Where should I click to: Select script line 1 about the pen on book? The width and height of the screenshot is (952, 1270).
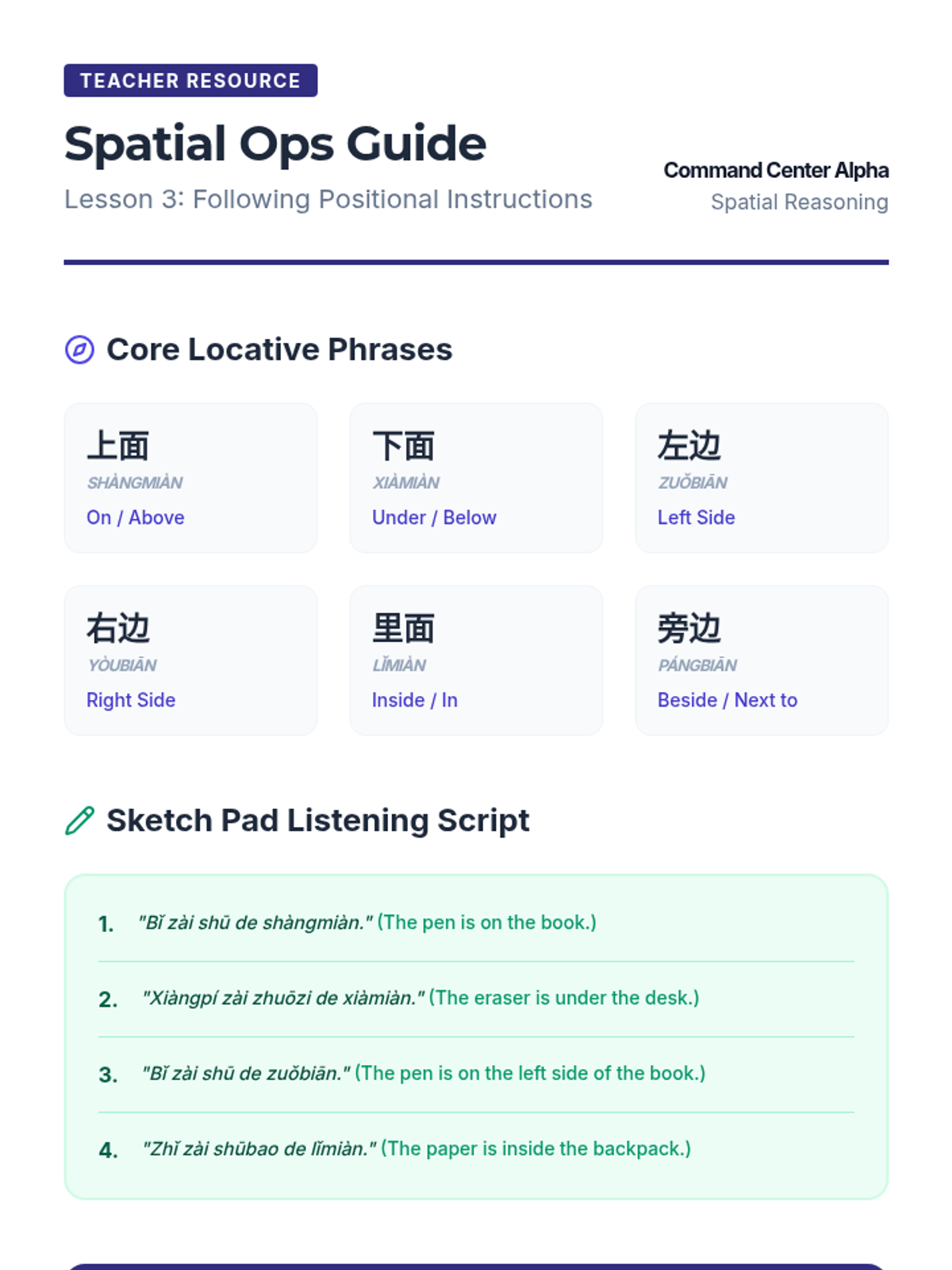pyautogui.click(x=367, y=922)
